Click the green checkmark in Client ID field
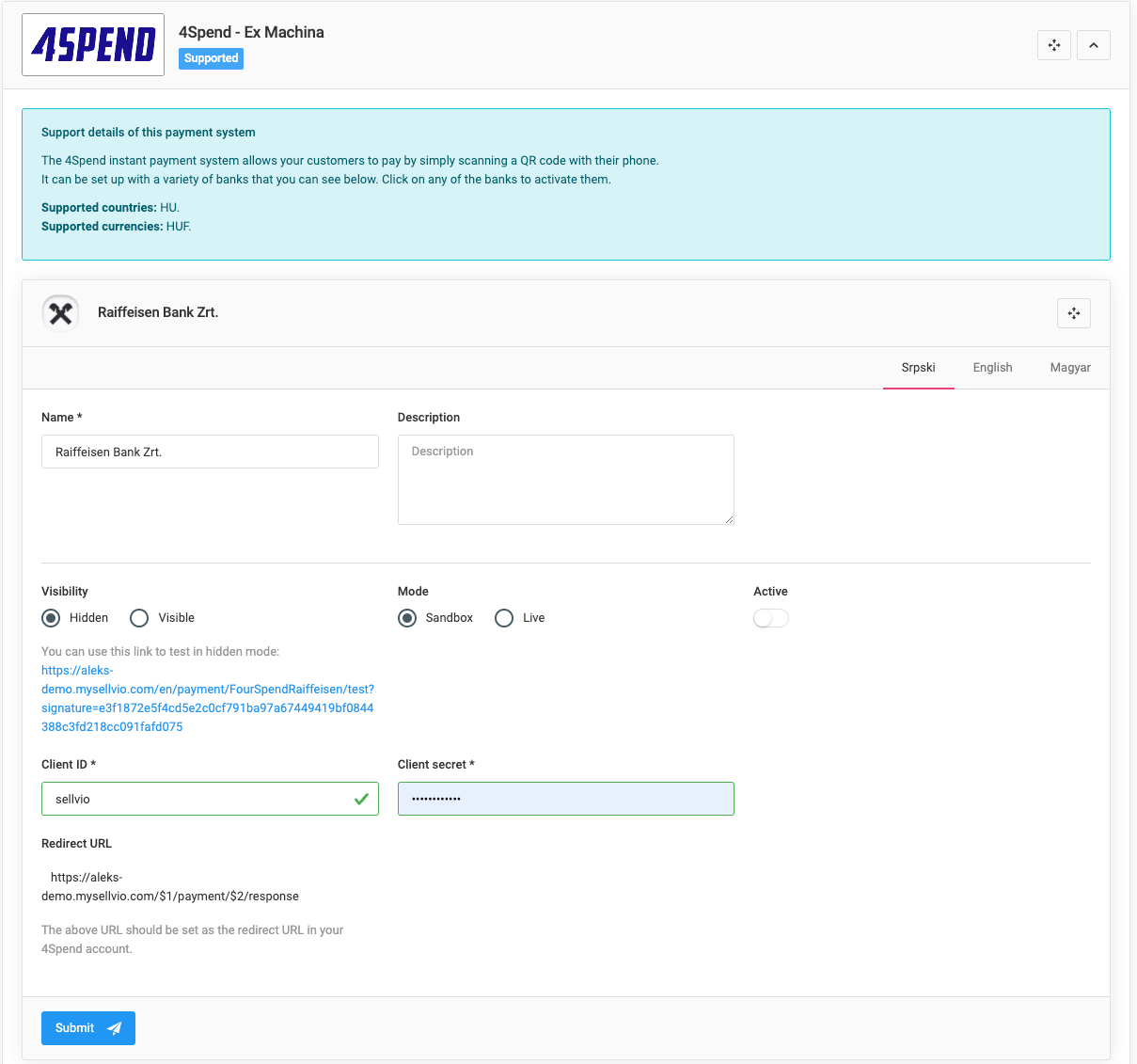 tap(361, 798)
